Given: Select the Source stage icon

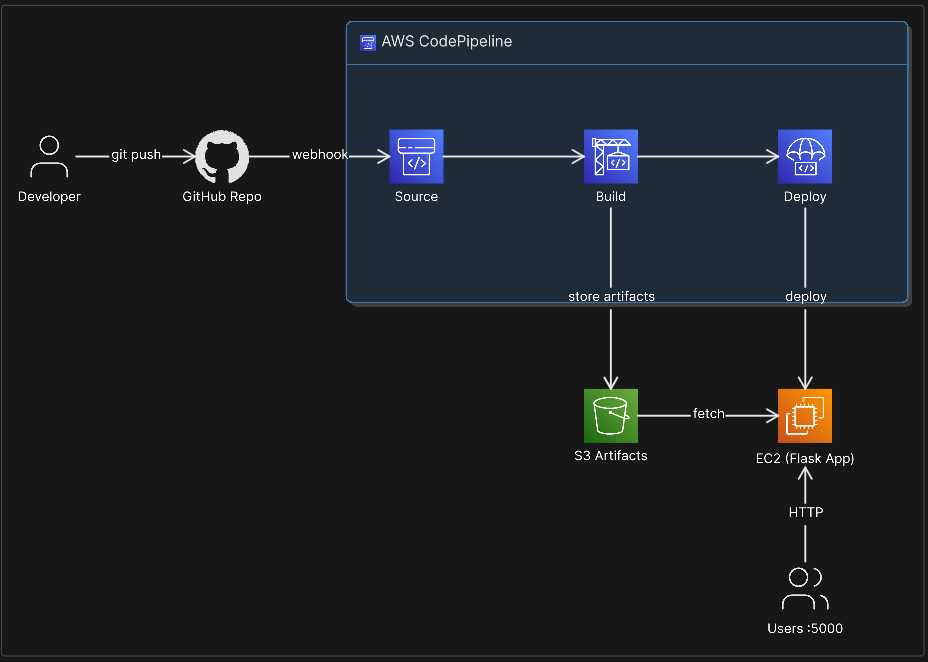Looking at the screenshot, I should coord(416,157).
